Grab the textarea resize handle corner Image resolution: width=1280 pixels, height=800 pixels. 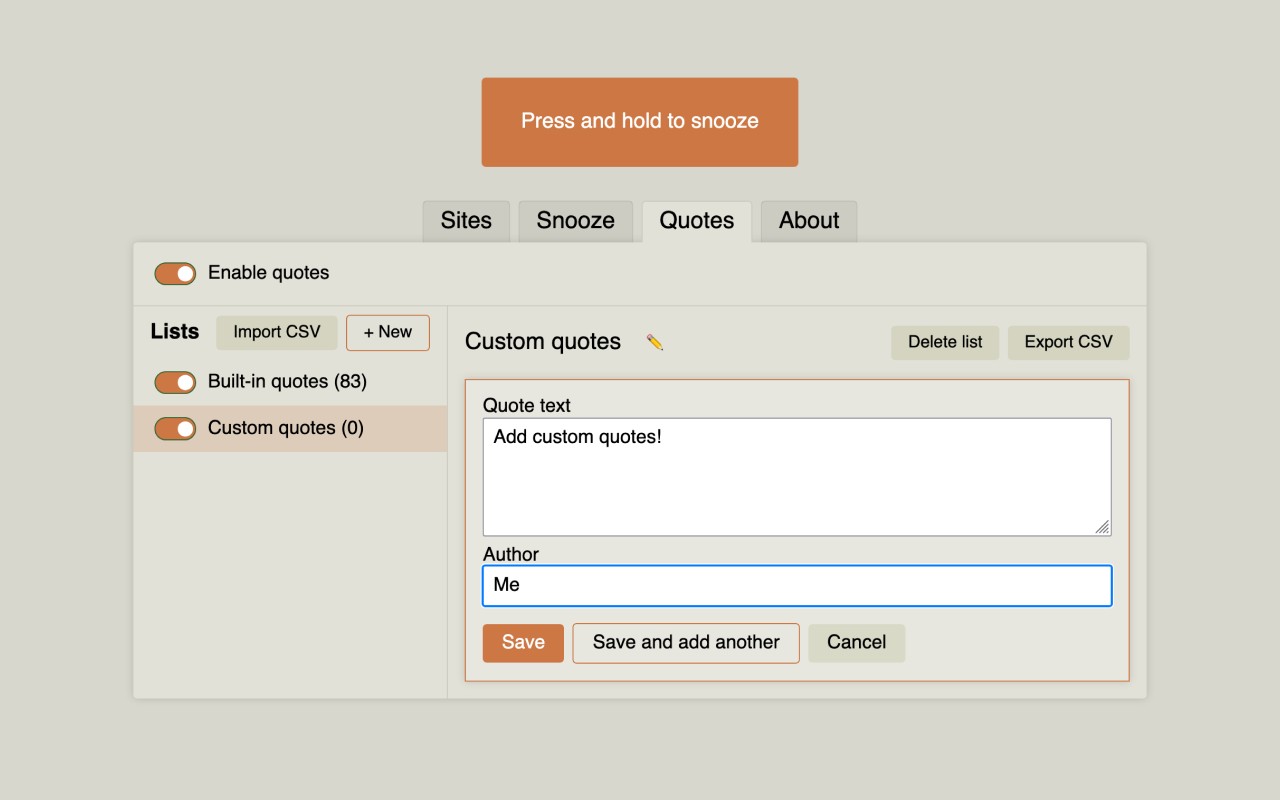pos(1102,527)
